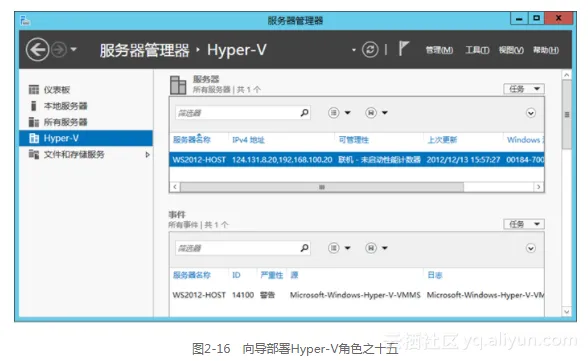Sort events by 日志 column
The image size is (588, 361).
[x=435, y=275]
